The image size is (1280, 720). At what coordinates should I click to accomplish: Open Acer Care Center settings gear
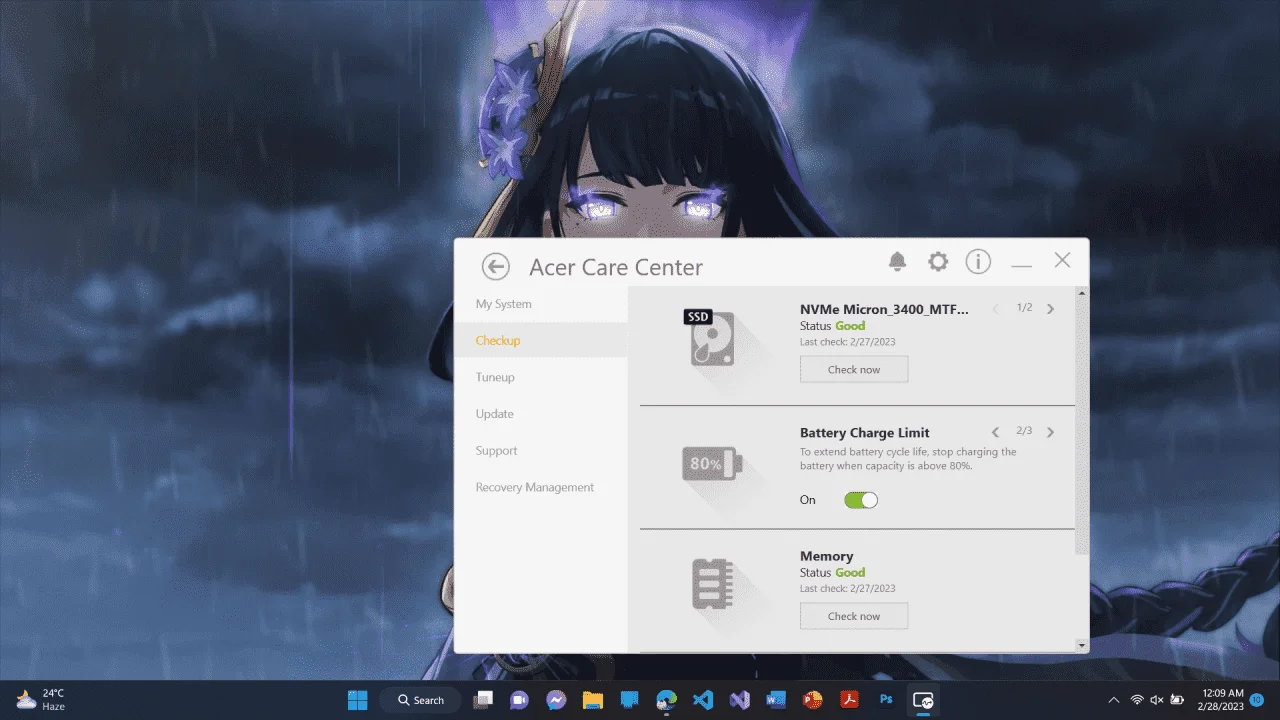click(938, 262)
